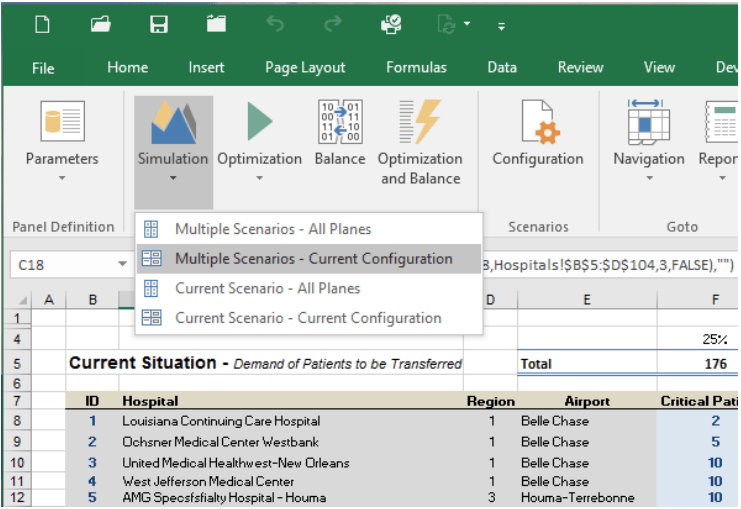Choose Current Scenario - Current Configuration
The height and width of the screenshot is (509, 741).
307,318
